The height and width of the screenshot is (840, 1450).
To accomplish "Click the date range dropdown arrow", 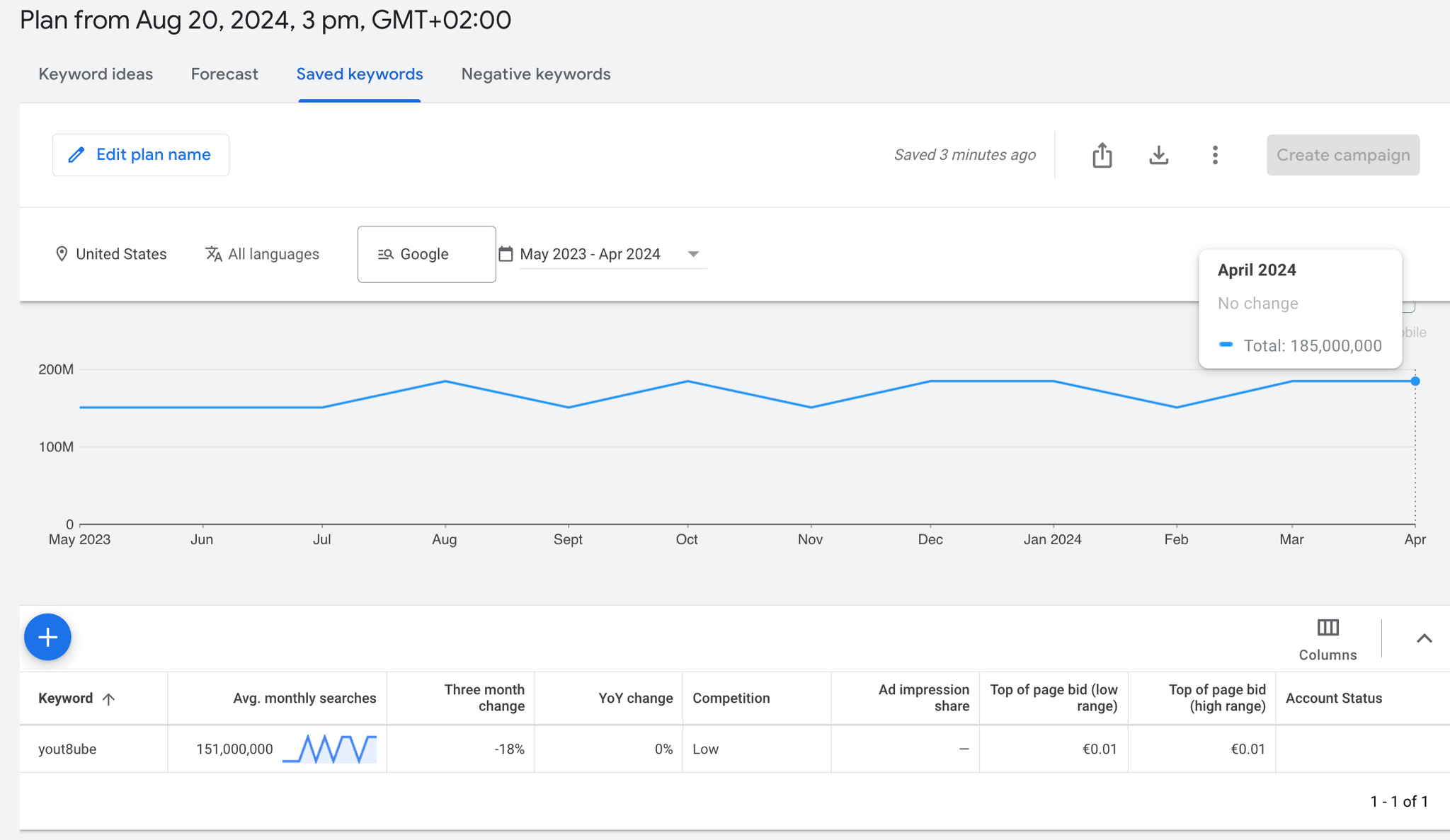I will [x=693, y=254].
